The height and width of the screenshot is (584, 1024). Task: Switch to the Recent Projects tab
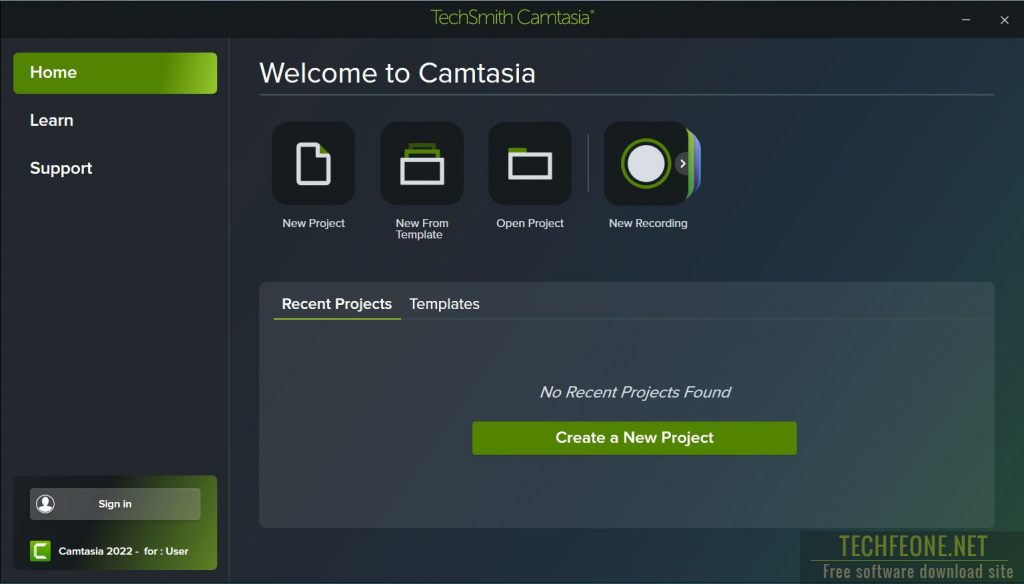tap(337, 304)
